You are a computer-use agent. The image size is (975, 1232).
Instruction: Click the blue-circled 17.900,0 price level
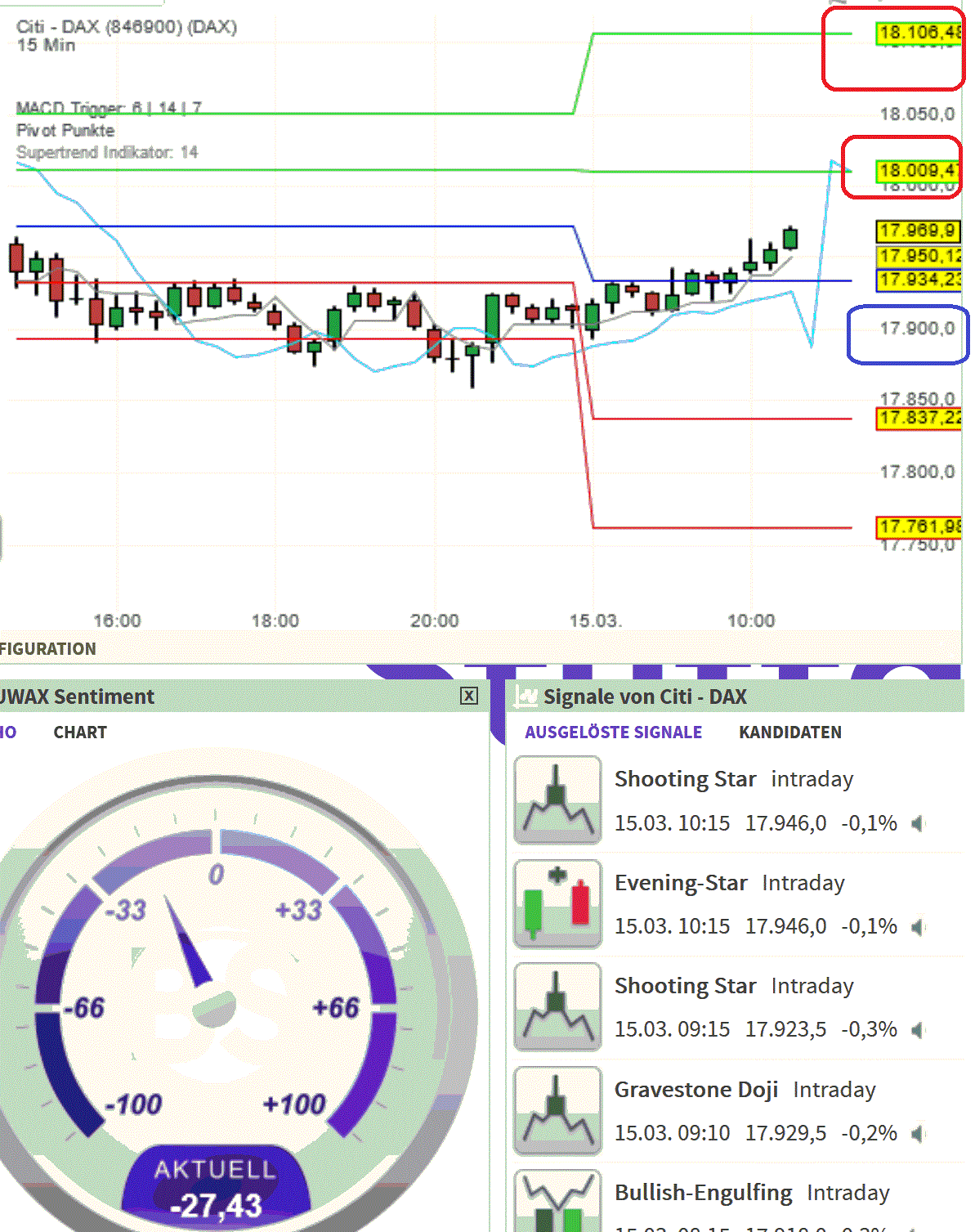pos(917,329)
